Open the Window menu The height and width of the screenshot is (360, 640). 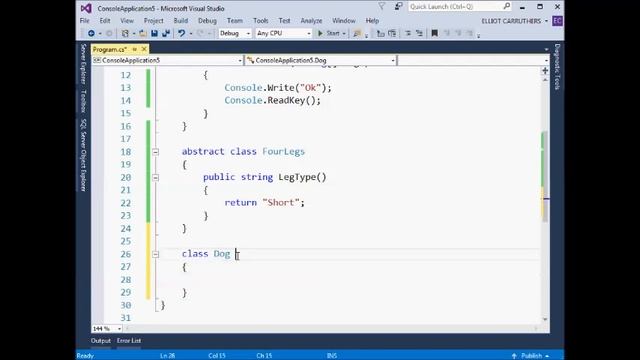tap(344, 21)
